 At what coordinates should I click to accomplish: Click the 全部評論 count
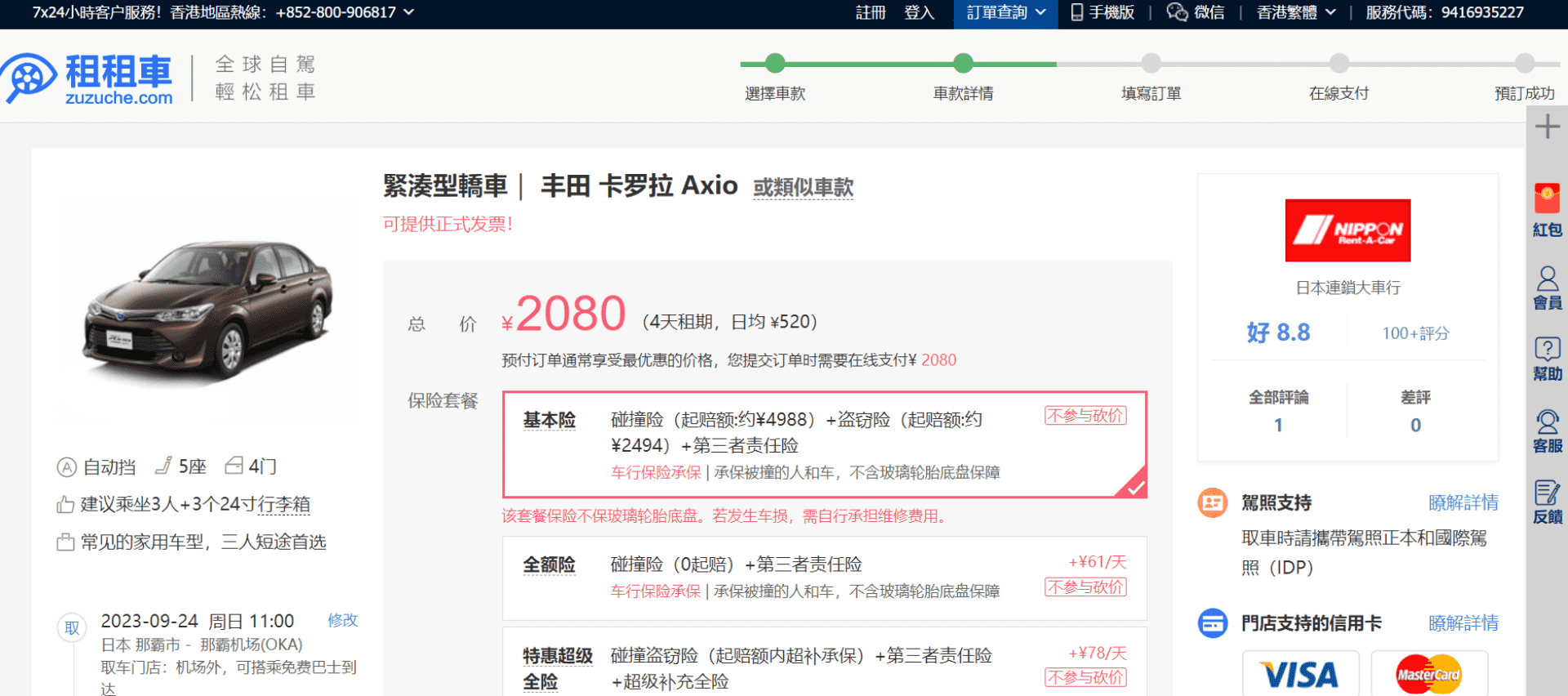tap(1278, 425)
